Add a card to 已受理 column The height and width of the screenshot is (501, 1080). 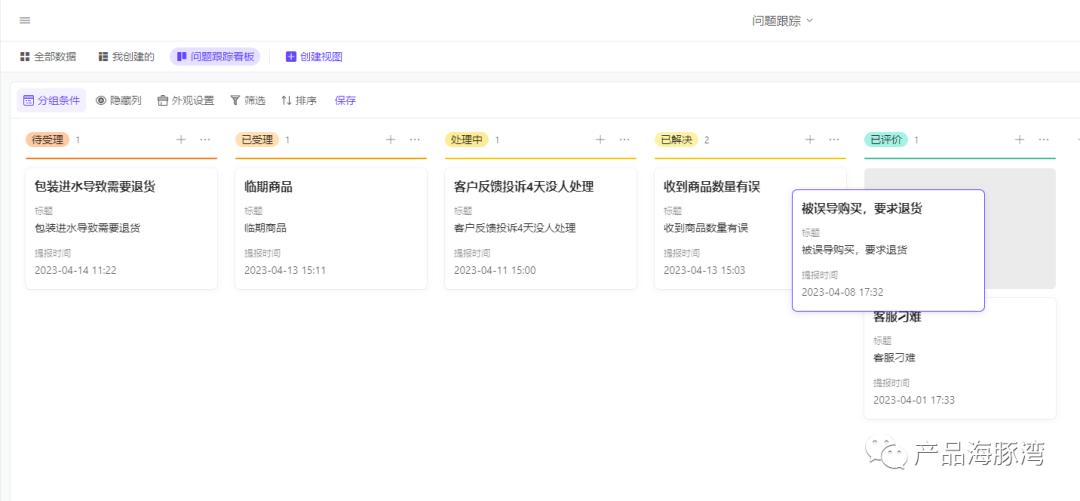pos(391,139)
